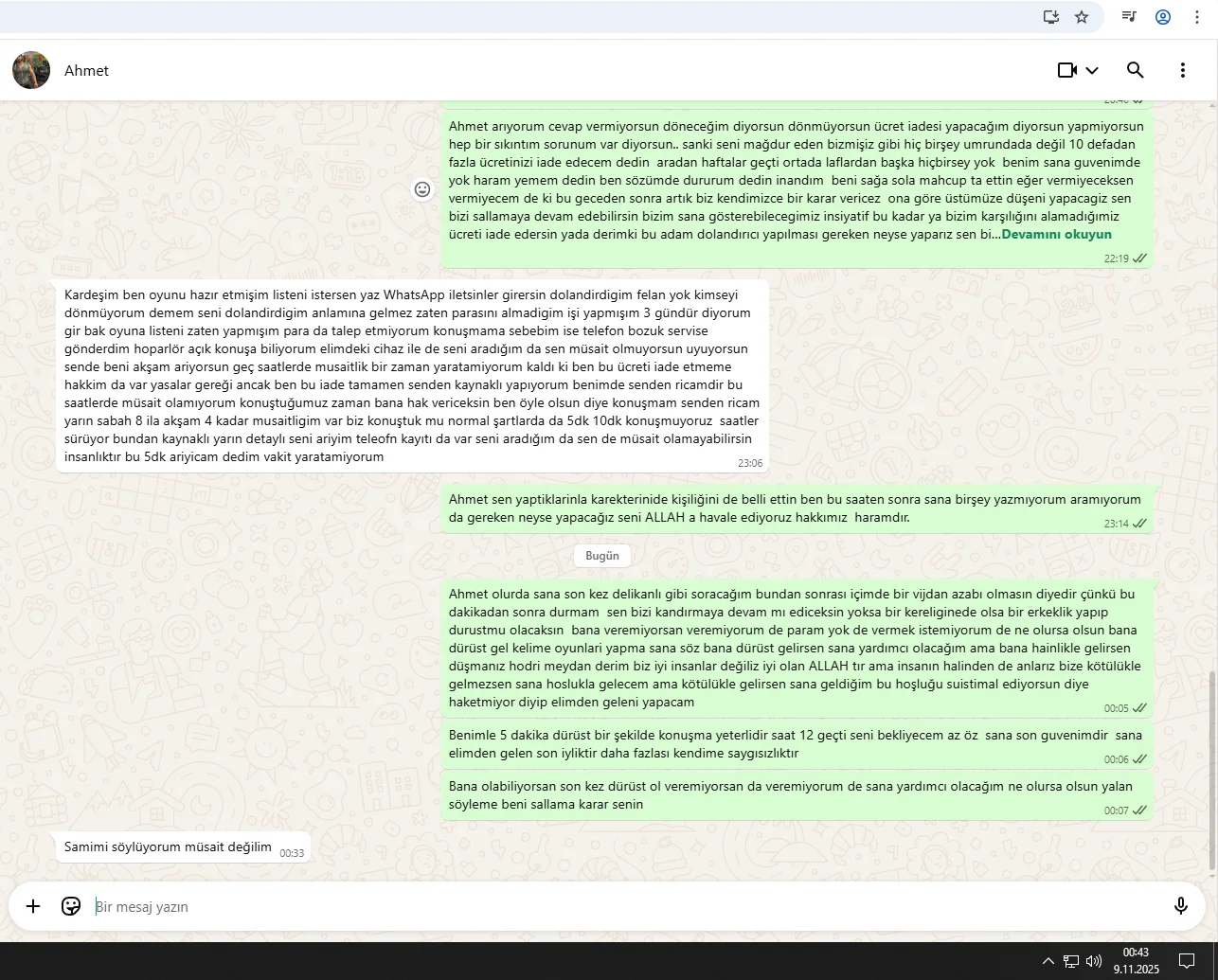Open the three-dot chat menu

tap(1182, 70)
